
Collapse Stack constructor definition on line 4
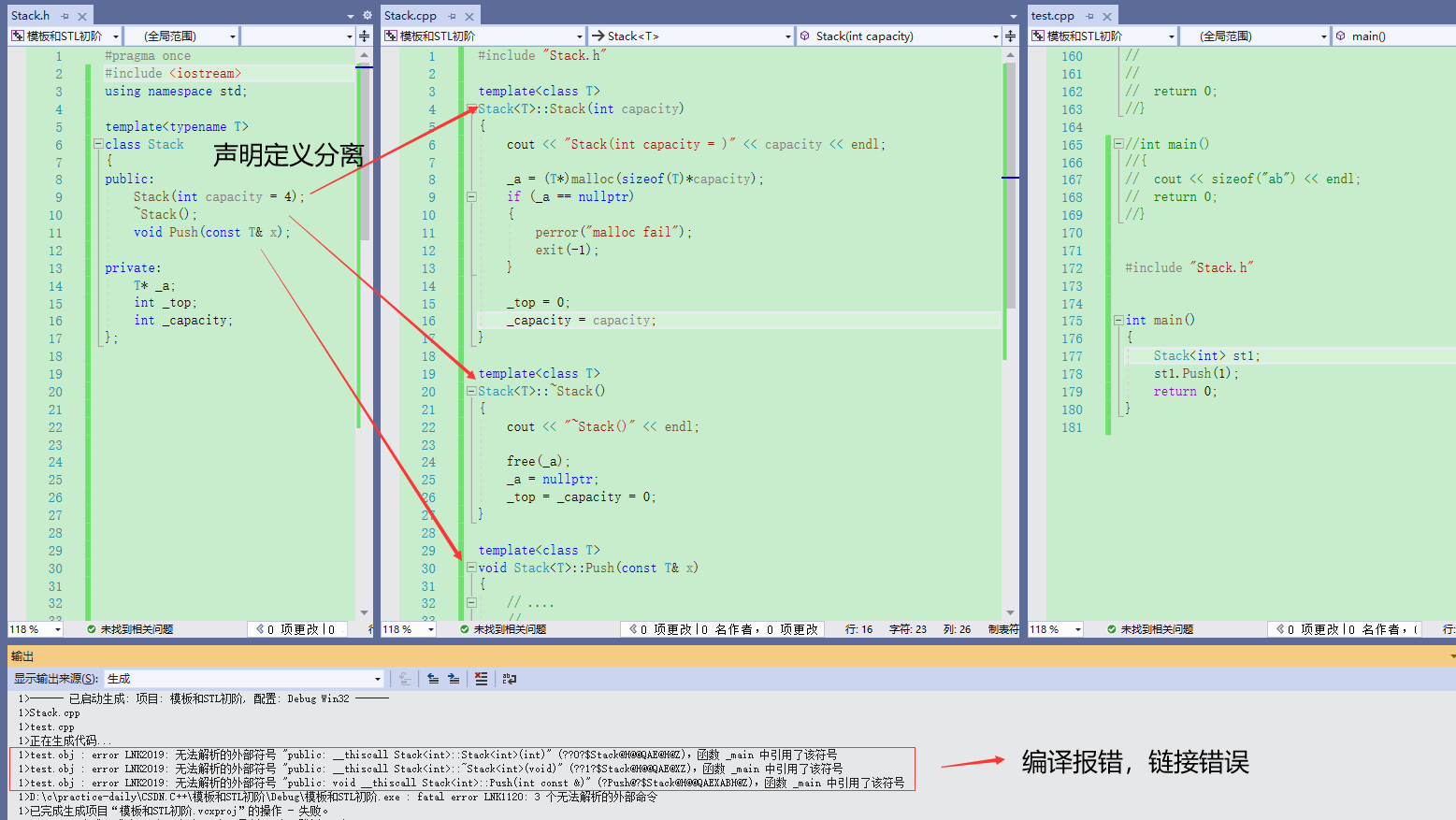471,108
